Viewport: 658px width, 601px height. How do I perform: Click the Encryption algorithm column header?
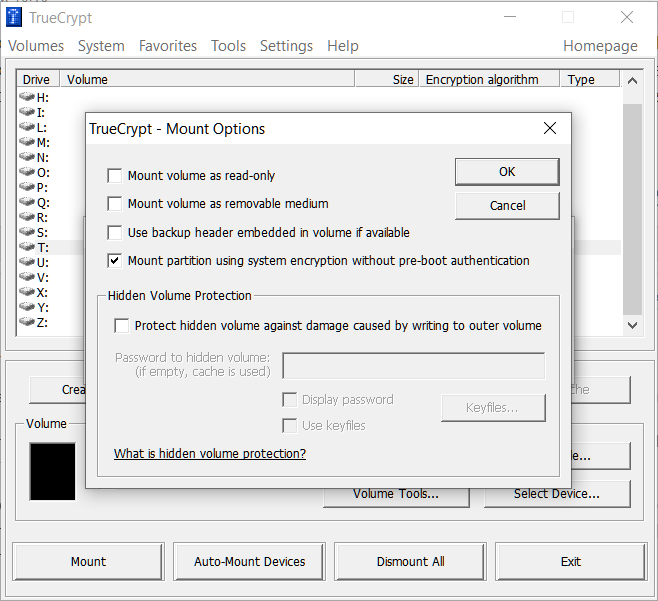[x=489, y=79]
